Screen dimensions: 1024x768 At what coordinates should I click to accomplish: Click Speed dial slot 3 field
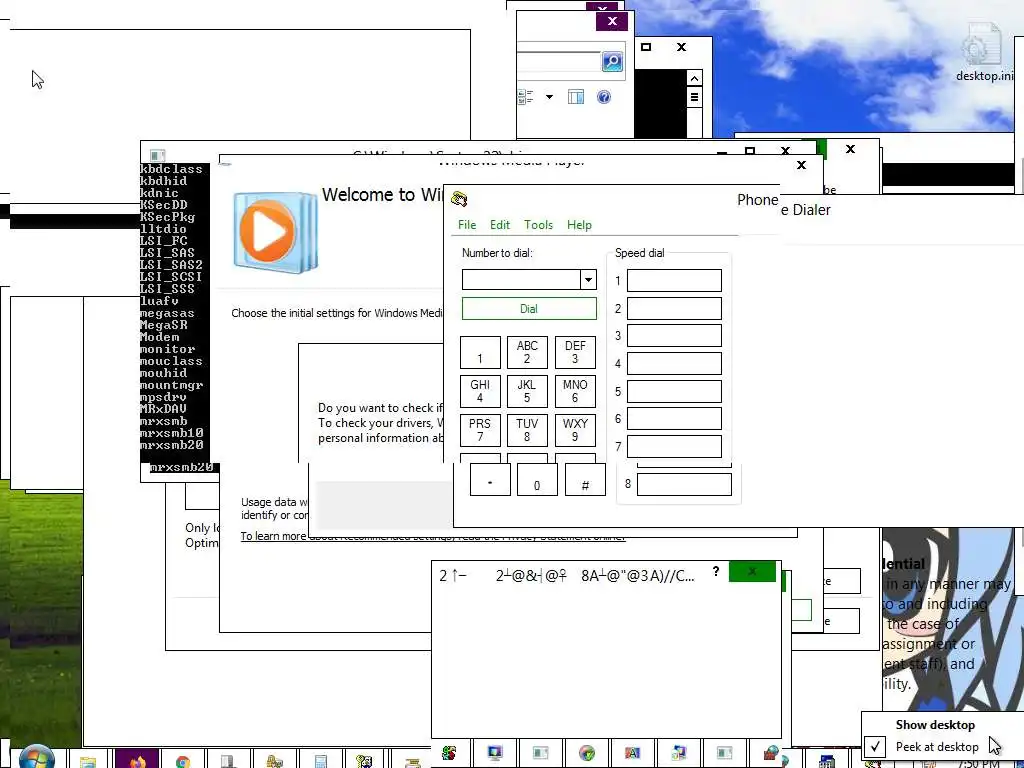coord(674,336)
